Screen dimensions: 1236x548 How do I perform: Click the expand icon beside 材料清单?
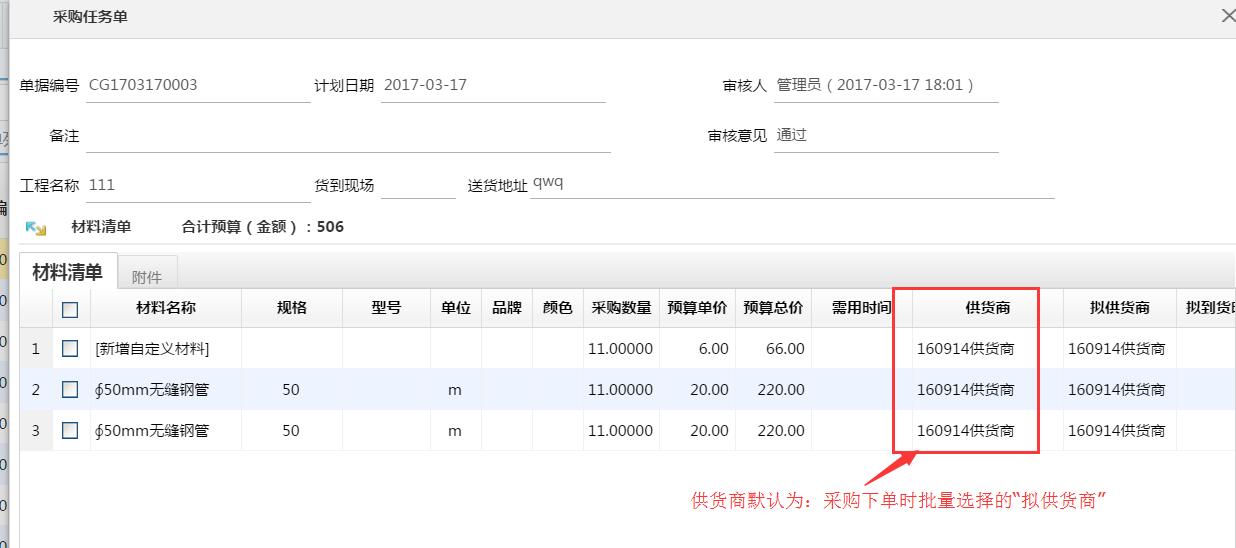click(x=36, y=228)
